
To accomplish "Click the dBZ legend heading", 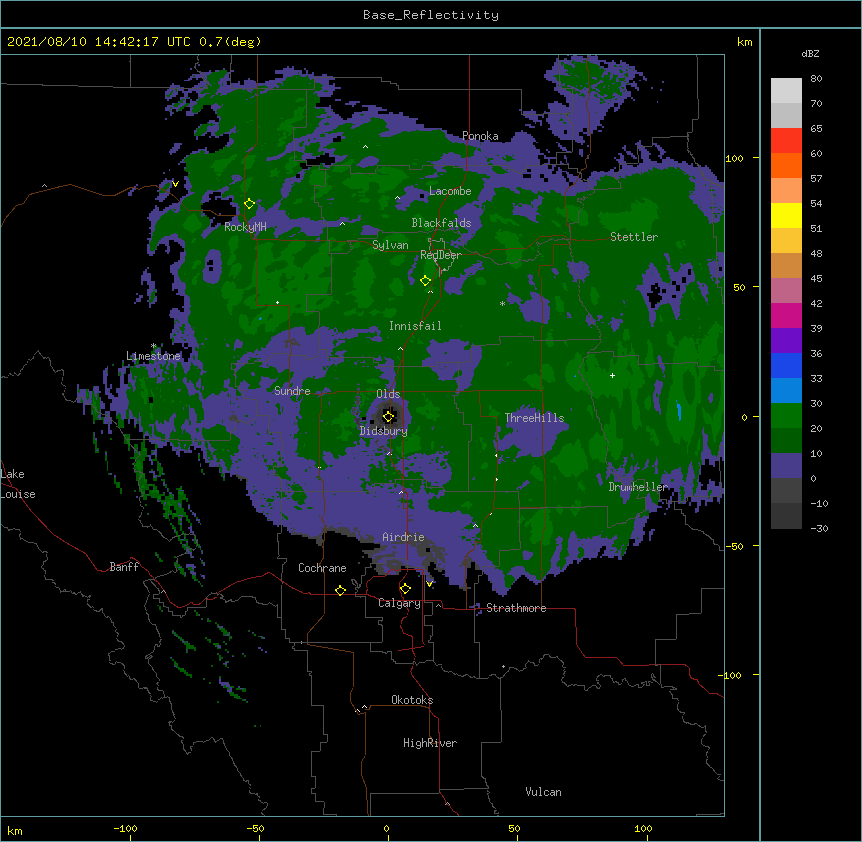I will 810,53.
